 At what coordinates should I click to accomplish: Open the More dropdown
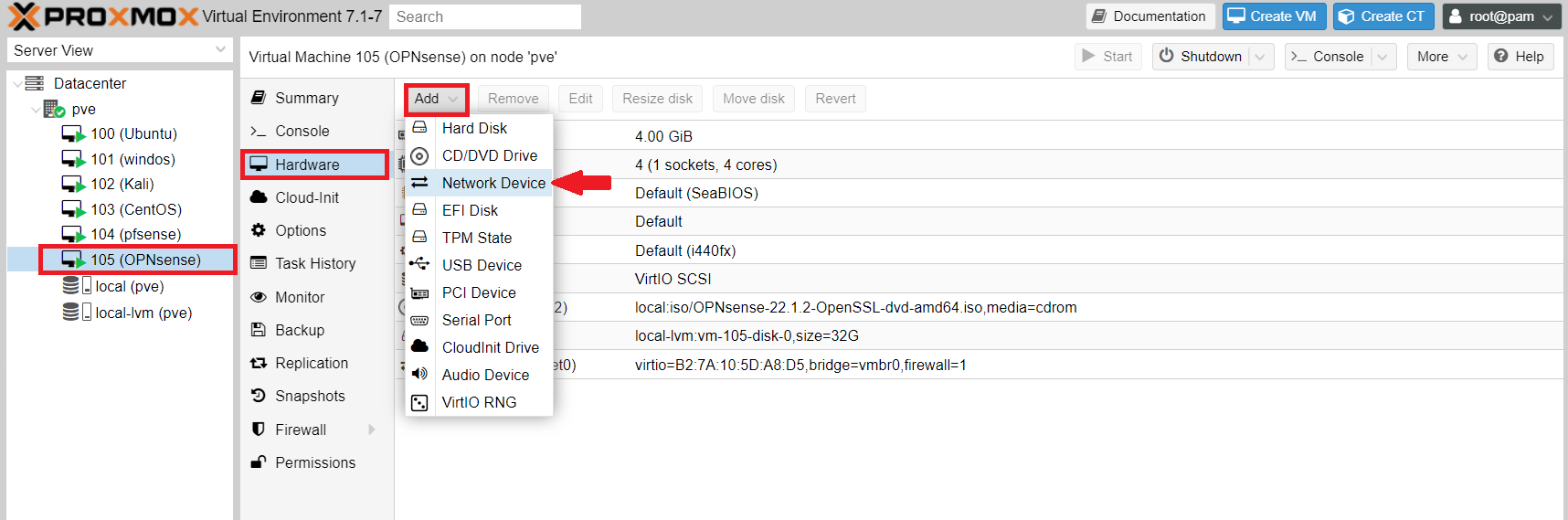(x=1442, y=57)
